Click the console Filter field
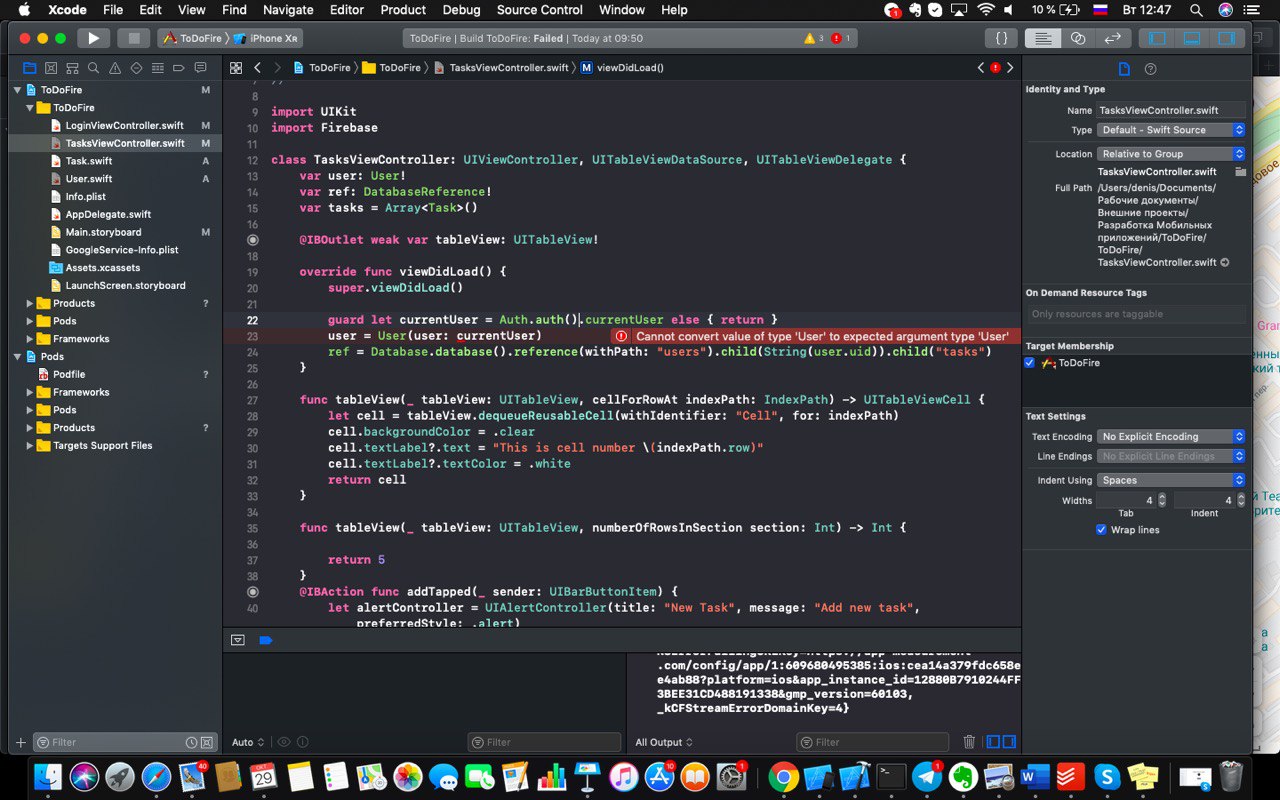Screen dimensions: 1280x800 873,742
